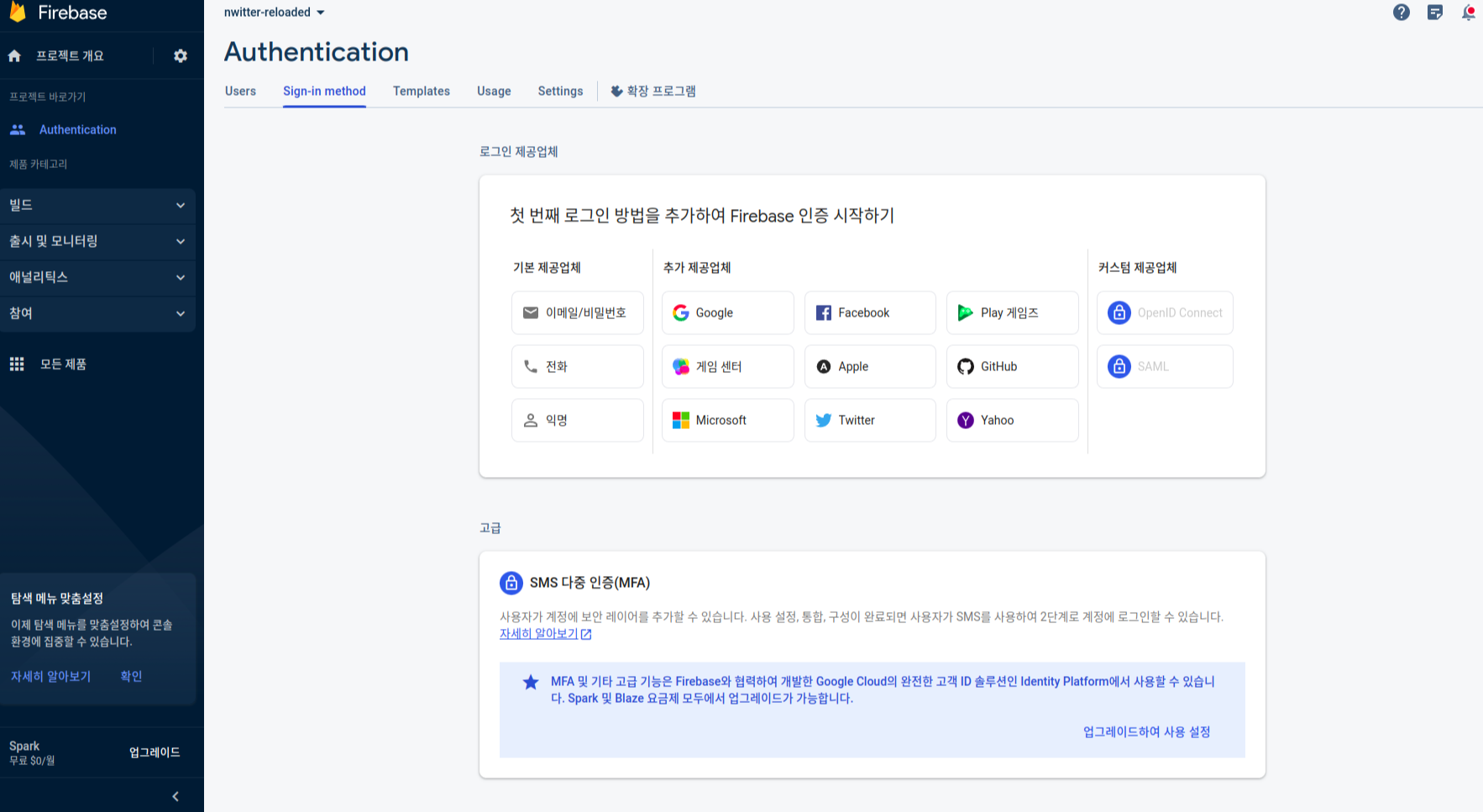The image size is (1483, 812).
Task: Click the Firebase logo icon
Action: [17, 11]
